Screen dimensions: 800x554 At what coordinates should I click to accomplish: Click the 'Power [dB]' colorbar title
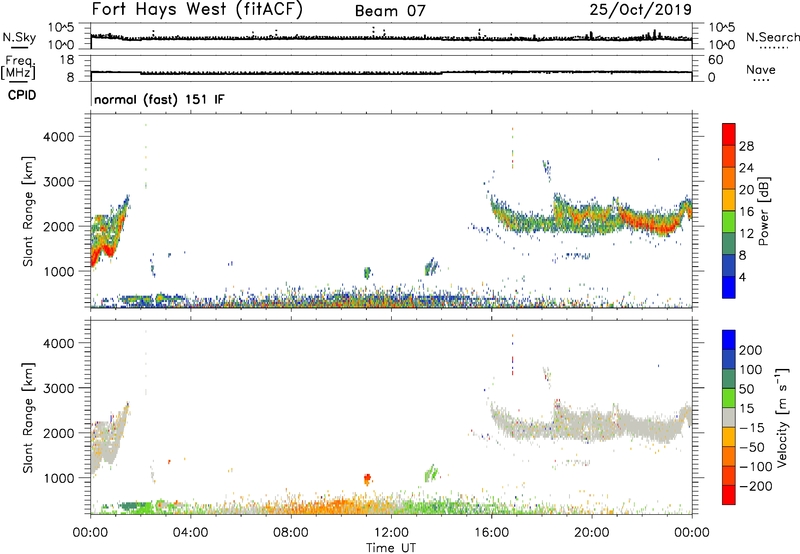[x=763, y=211]
